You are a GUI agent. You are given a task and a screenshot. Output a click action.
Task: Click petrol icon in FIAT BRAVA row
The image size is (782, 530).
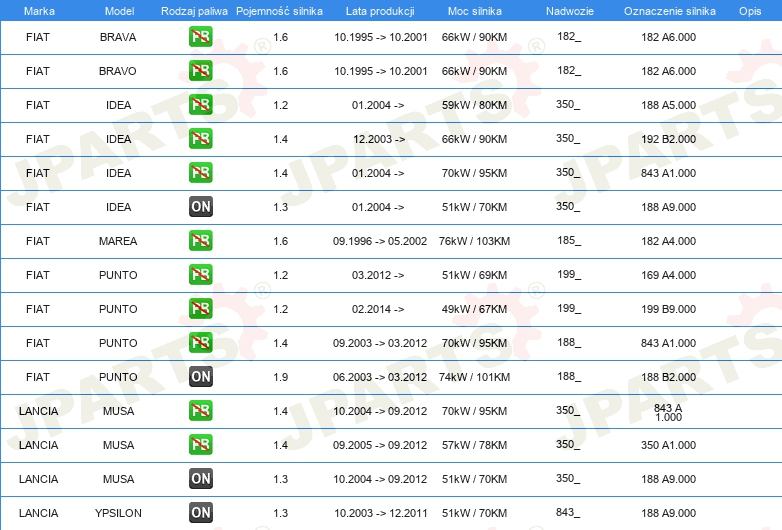coord(200,36)
